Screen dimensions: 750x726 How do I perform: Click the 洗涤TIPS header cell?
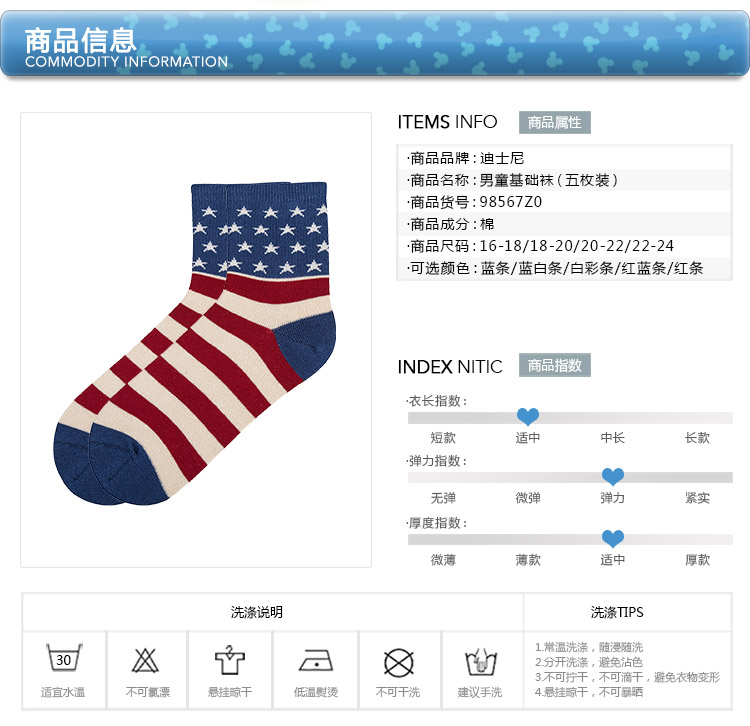click(617, 612)
